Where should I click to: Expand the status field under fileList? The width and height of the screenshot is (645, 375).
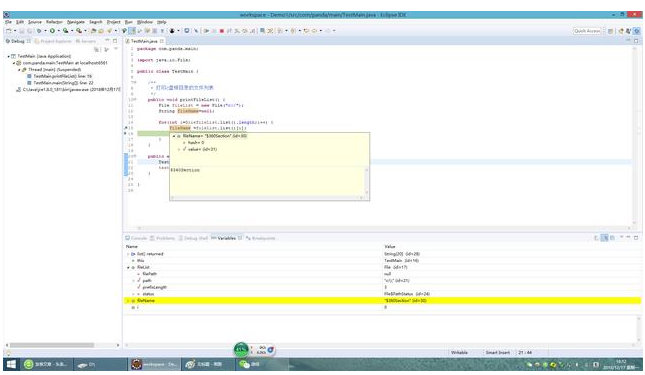tap(133, 294)
